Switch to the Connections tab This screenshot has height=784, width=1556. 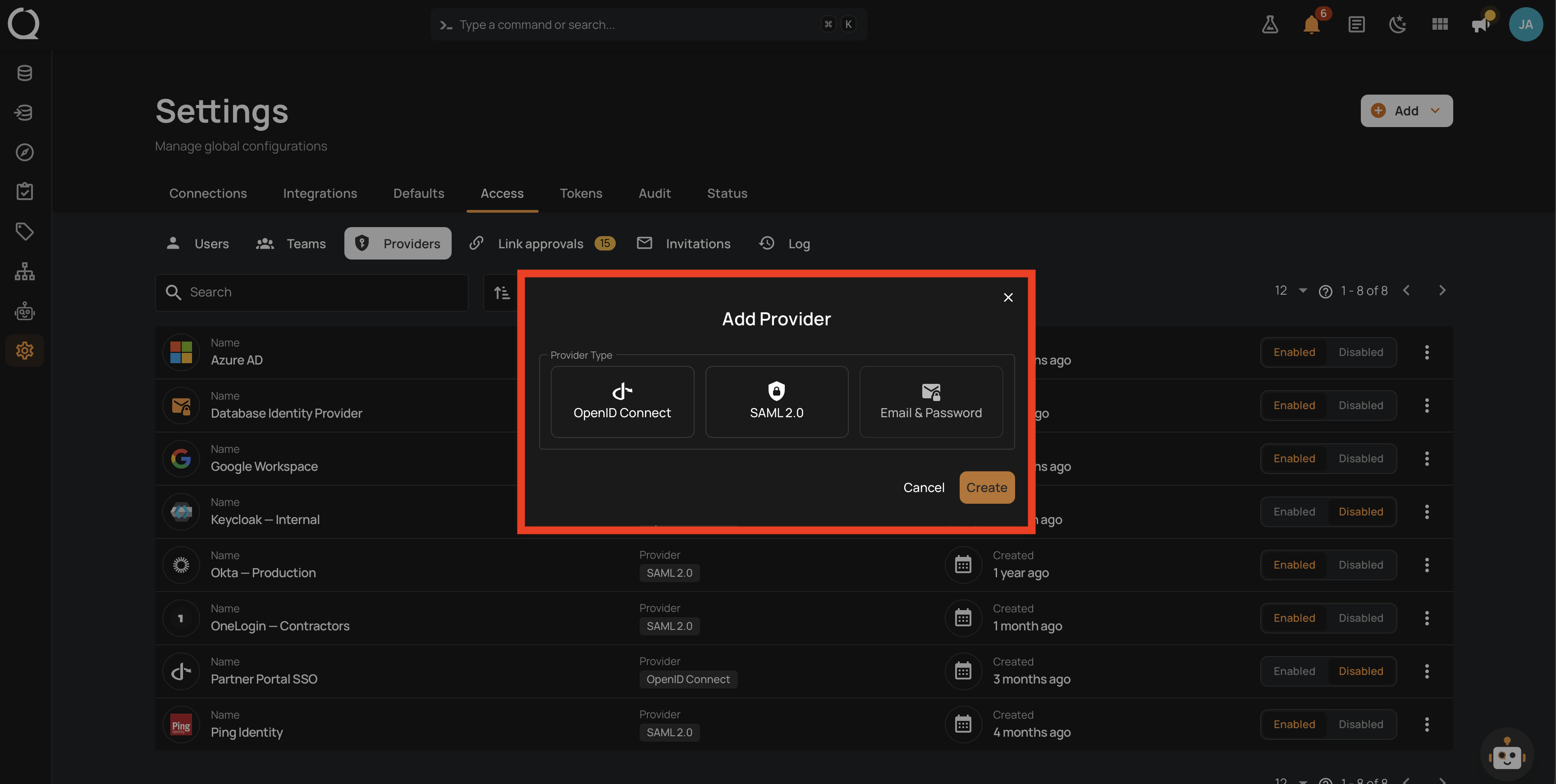(208, 193)
